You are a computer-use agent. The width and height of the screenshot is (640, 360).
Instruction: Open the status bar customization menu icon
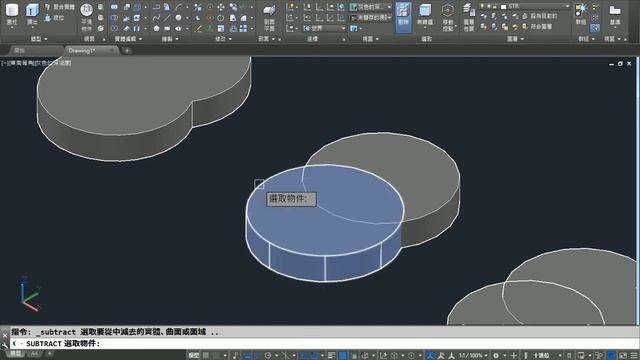click(634, 356)
